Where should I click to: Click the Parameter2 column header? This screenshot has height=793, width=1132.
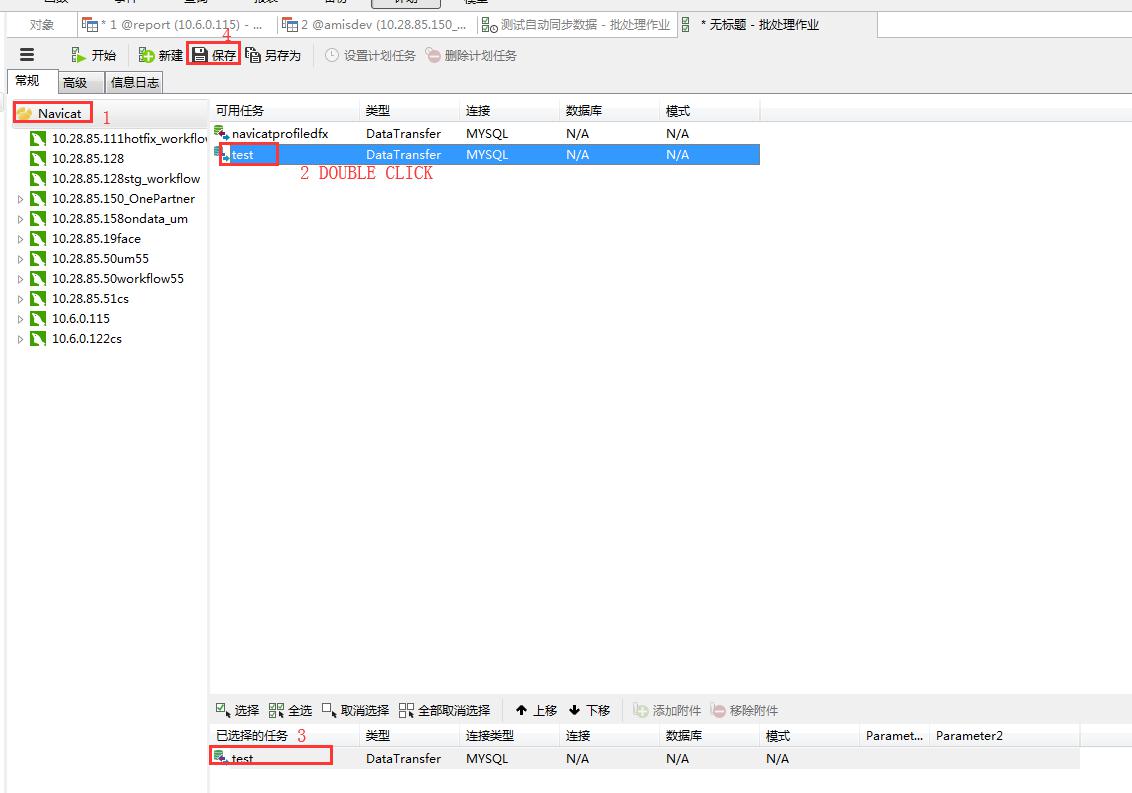tap(1004, 735)
